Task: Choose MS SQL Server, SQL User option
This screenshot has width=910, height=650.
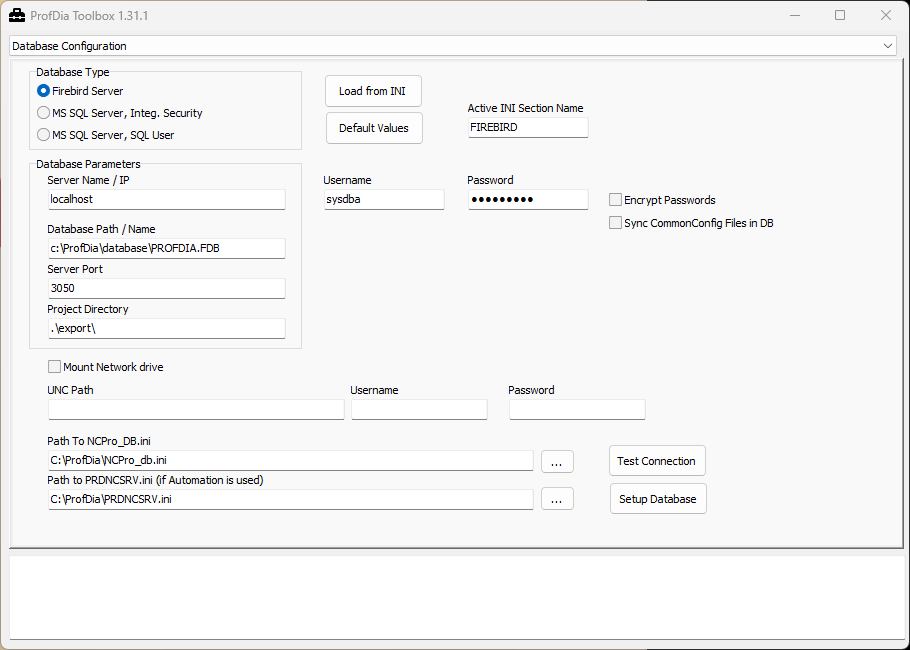Action: [44, 135]
